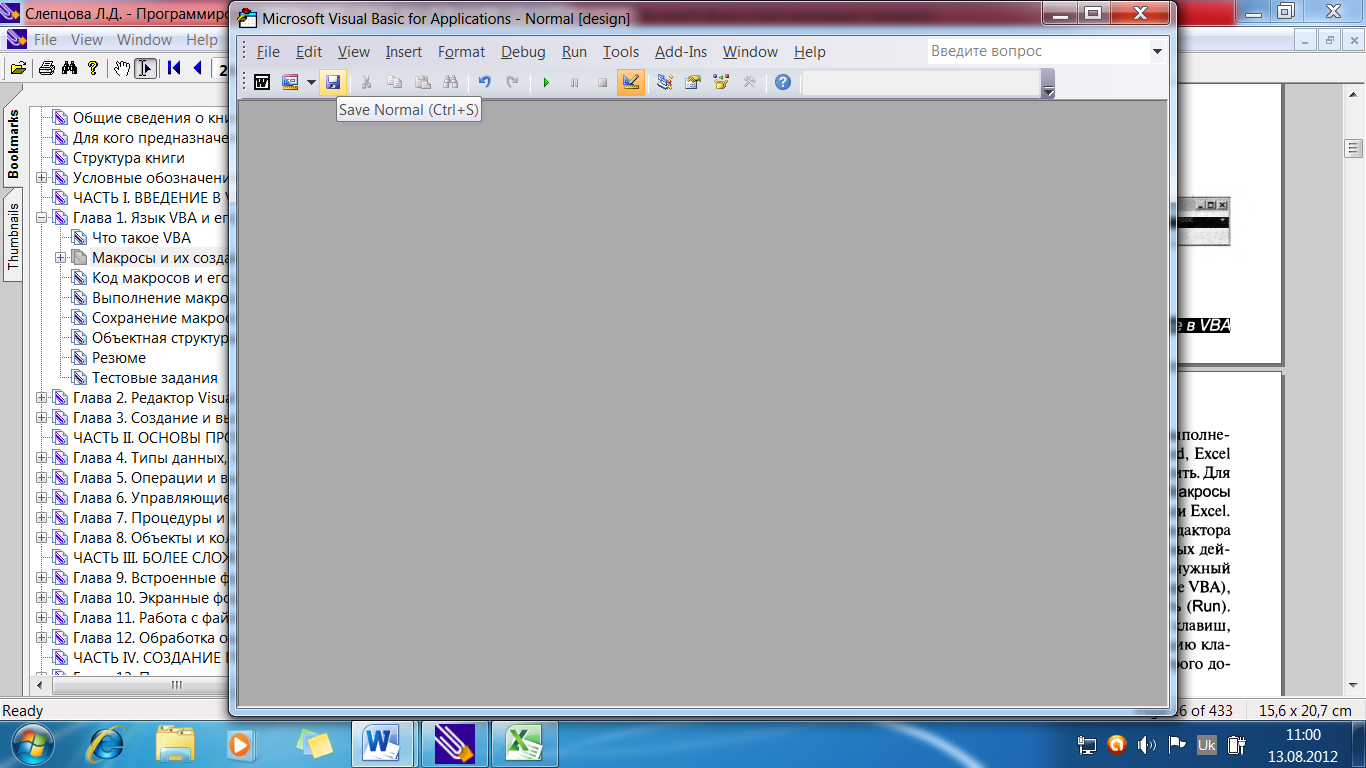Open the Debug menu
Viewport: 1366px width, 768px height.
click(523, 52)
